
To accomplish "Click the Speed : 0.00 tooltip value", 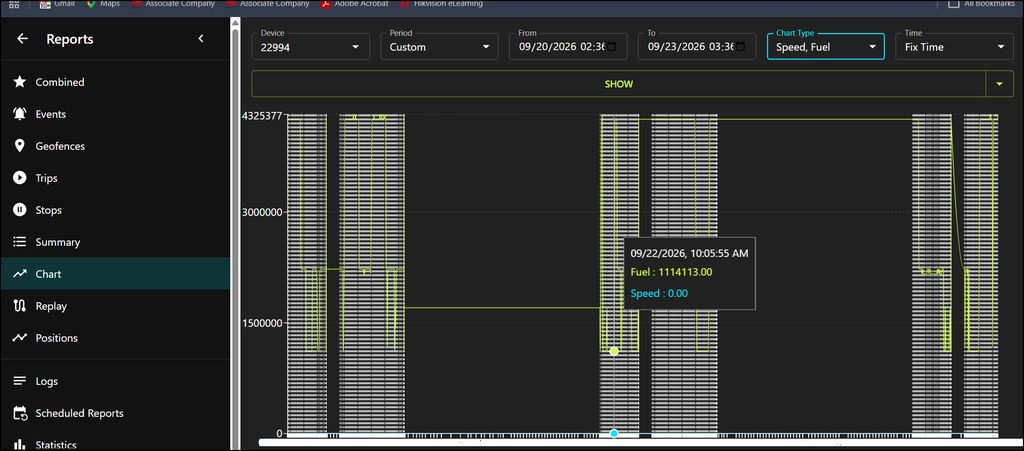I will 659,294.
